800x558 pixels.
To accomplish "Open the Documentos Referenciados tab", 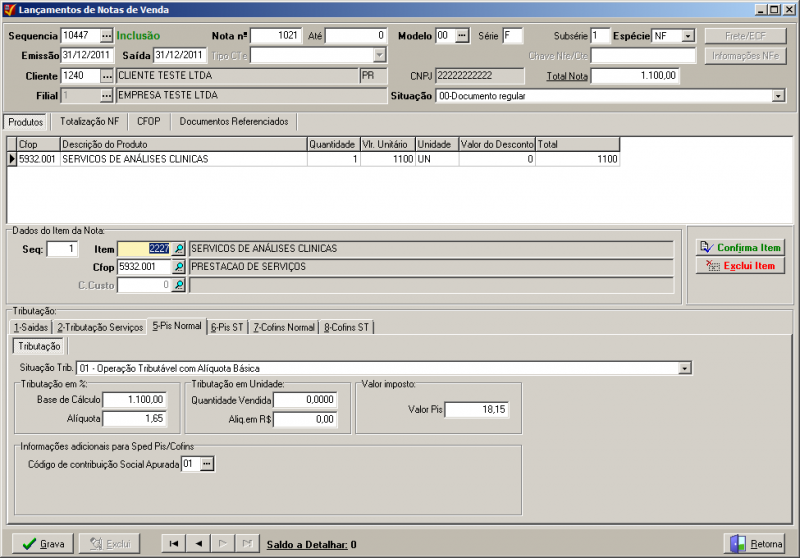I will (234, 121).
